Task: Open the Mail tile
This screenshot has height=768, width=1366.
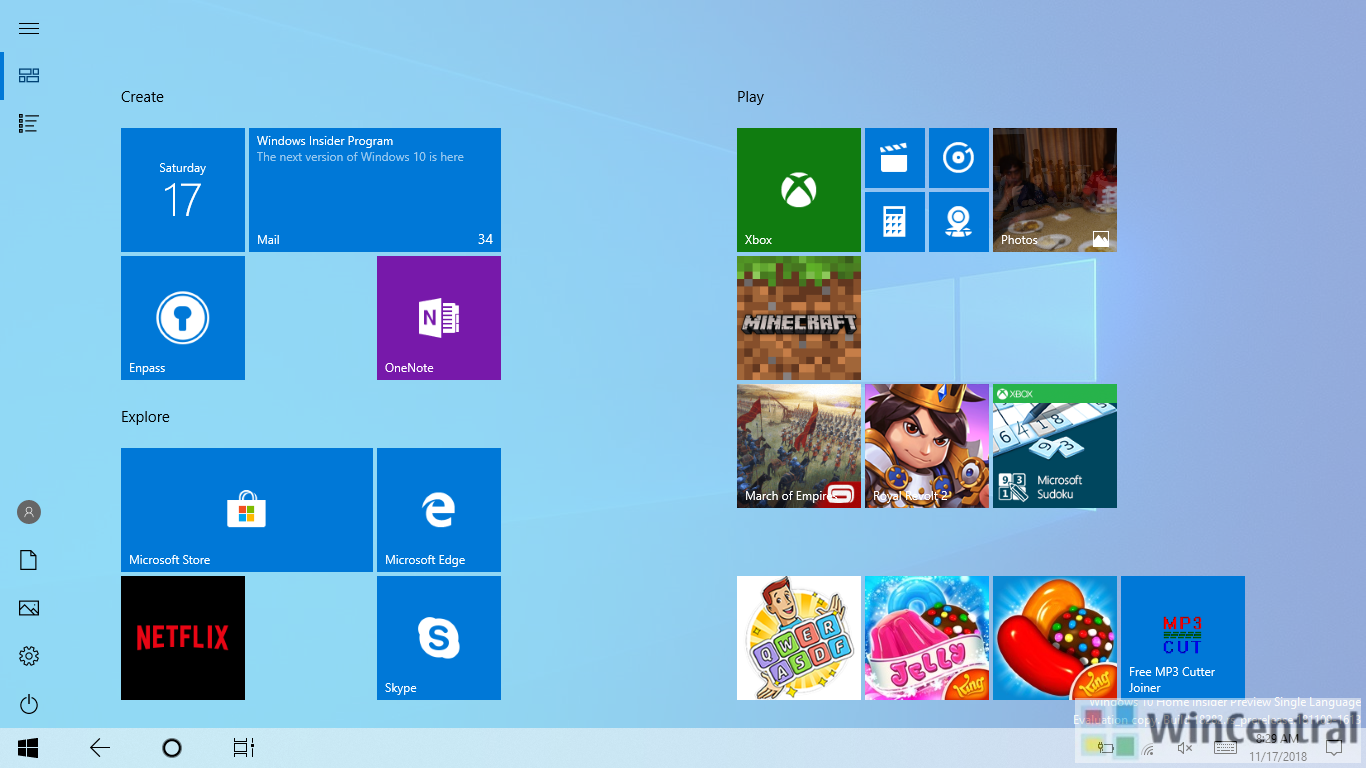Action: (x=375, y=190)
